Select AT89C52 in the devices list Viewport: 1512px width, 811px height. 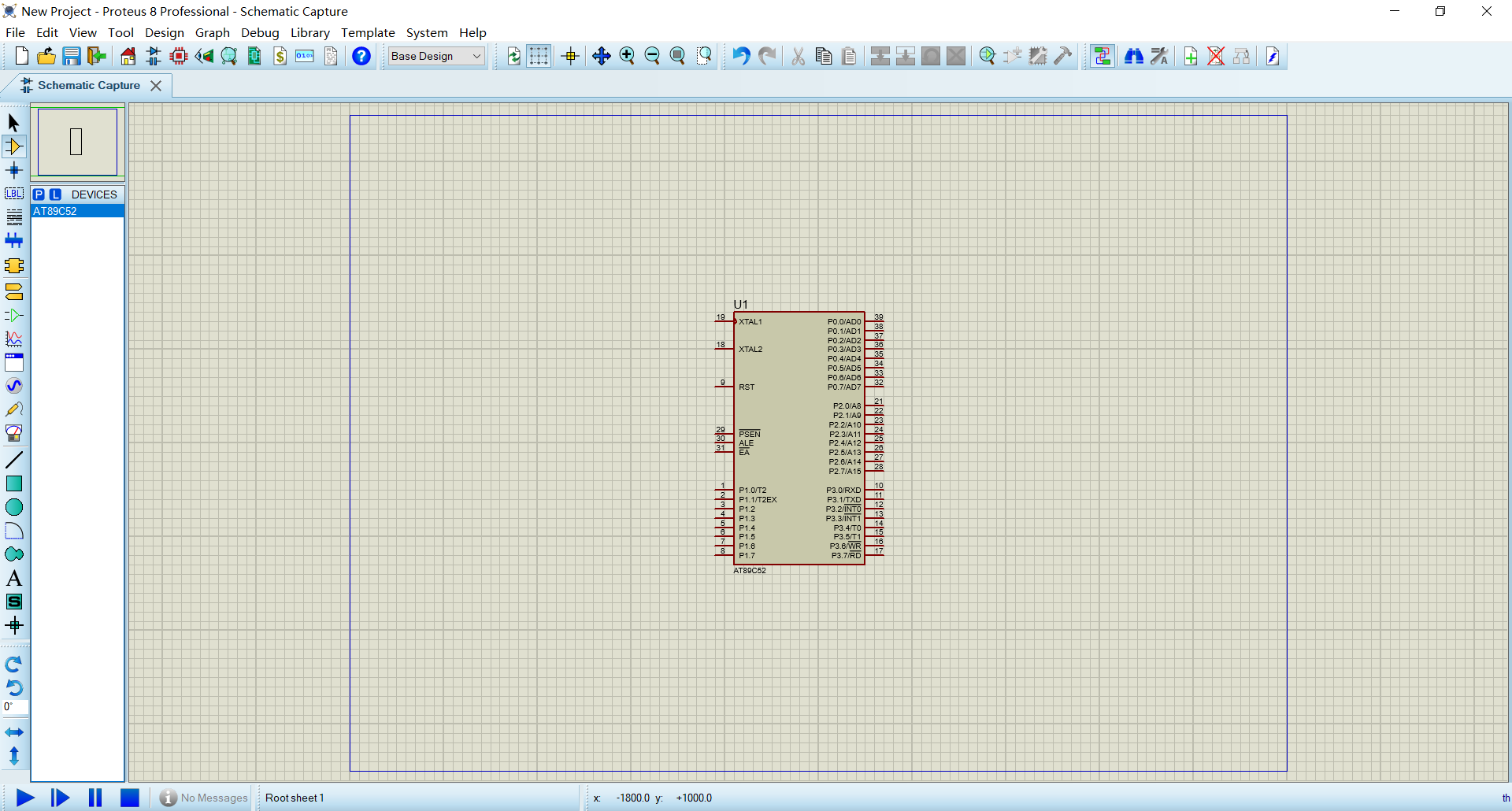click(77, 211)
